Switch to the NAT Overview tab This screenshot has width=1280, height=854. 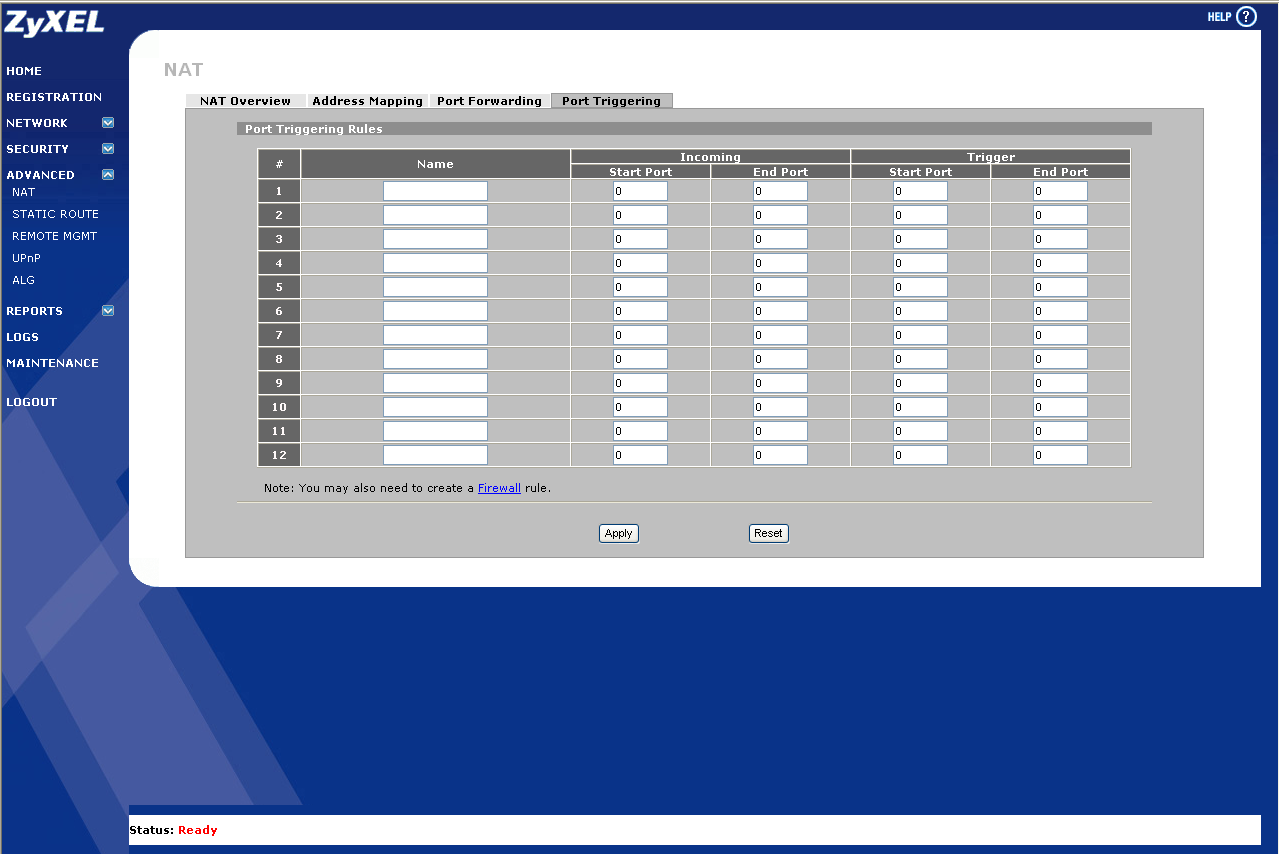click(x=245, y=101)
